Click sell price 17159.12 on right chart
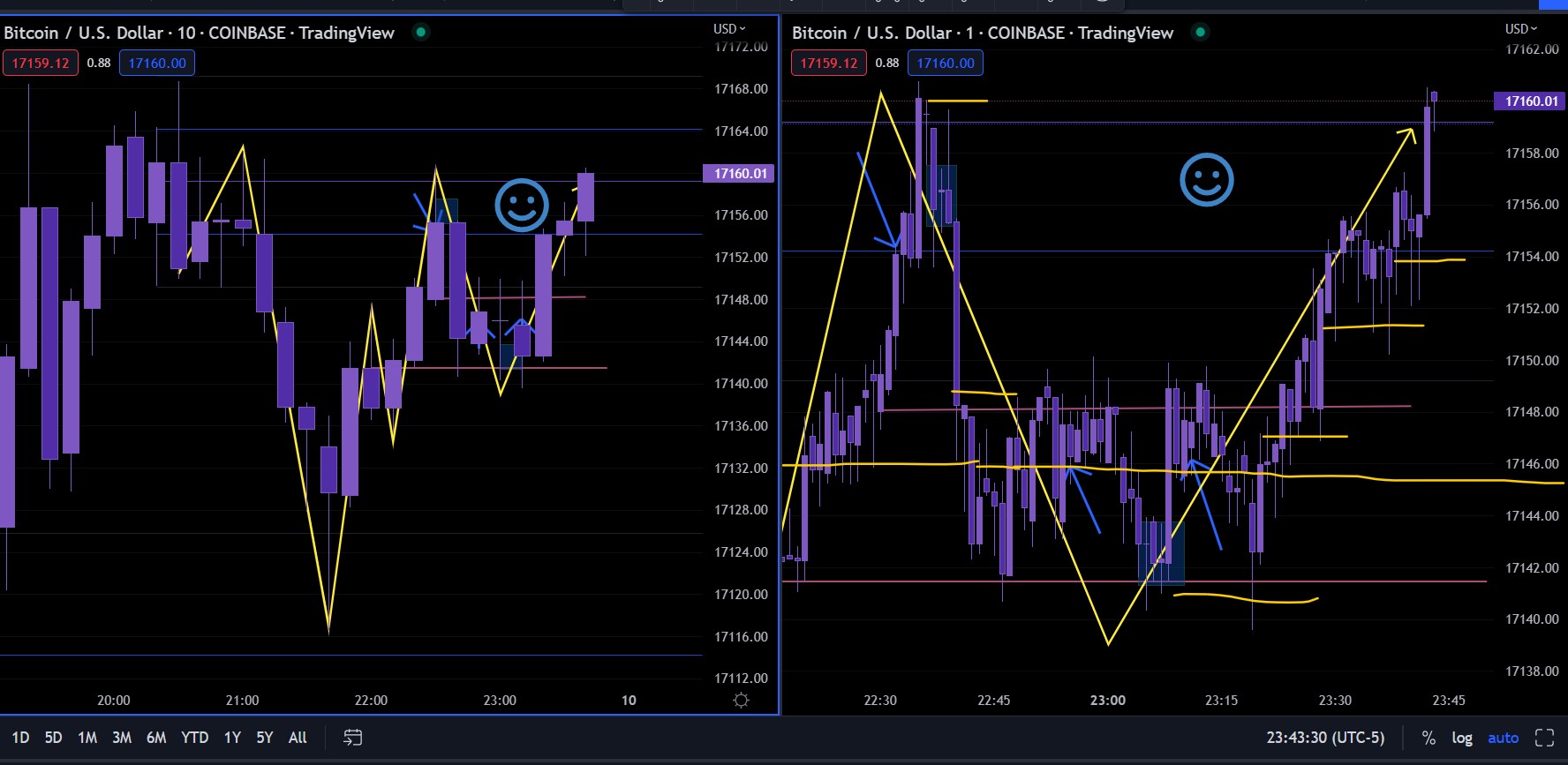Image resolution: width=1568 pixels, height=765 pixels. (x=829, y=63)
